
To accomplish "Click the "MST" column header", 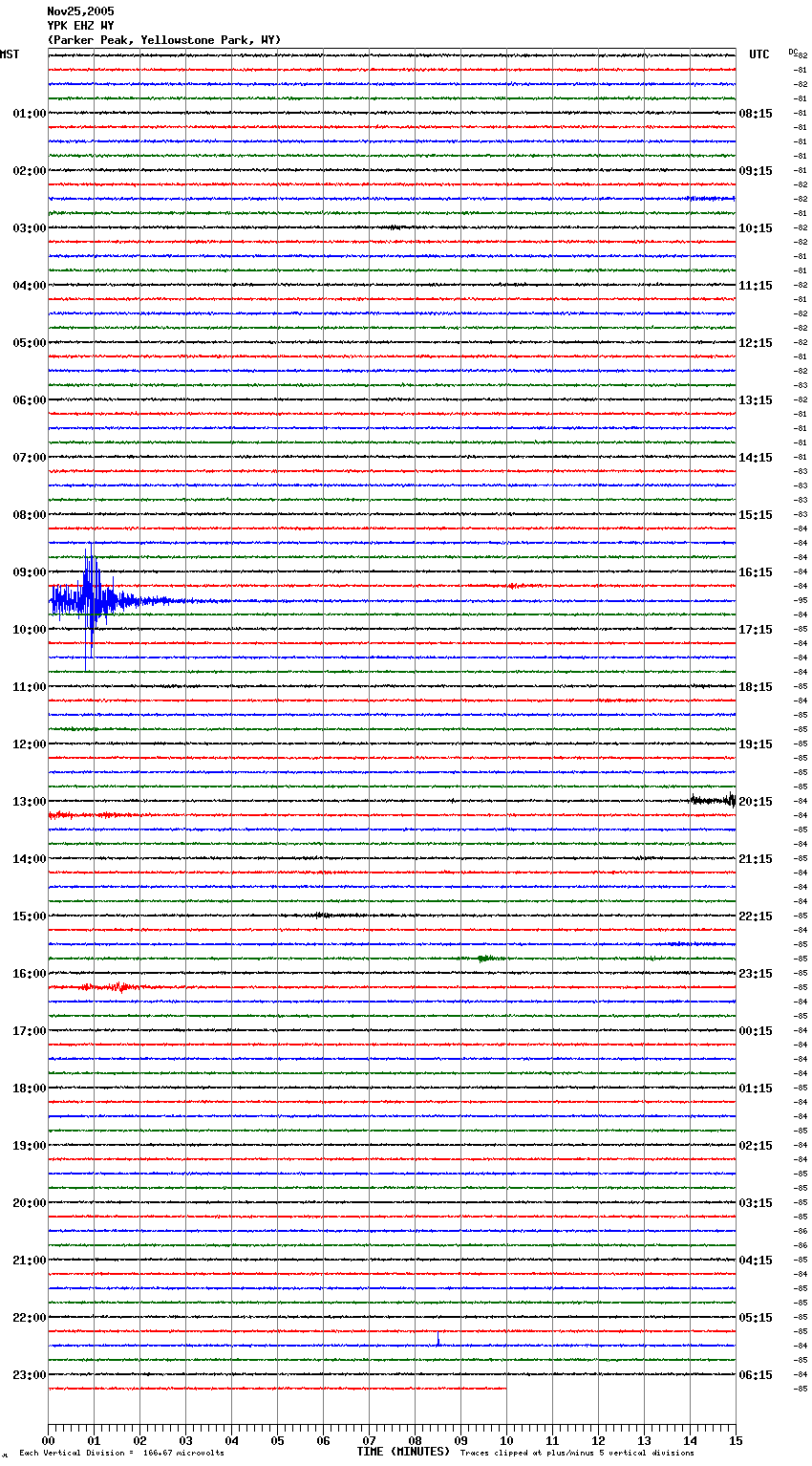I will [10, 54].
